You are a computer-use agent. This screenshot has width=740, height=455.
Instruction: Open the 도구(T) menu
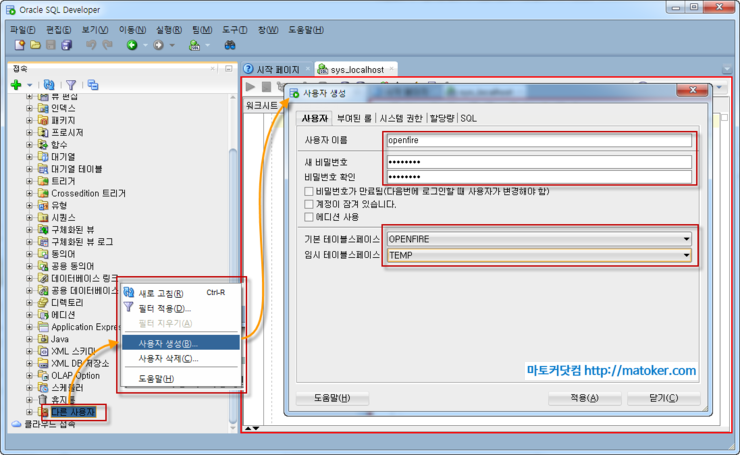click(x=235, y=30)
